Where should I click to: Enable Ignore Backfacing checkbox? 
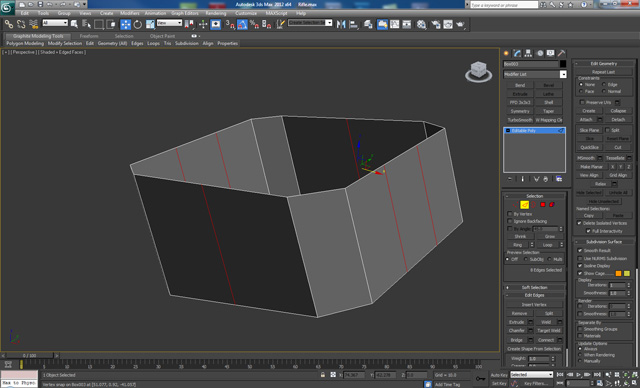pyautogui.click(x=509, y=221)
